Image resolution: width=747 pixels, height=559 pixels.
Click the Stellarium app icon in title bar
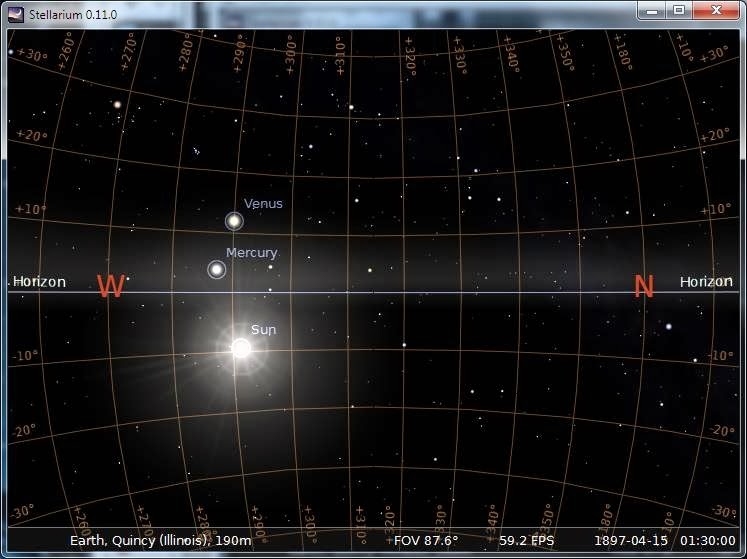[16, 14]
